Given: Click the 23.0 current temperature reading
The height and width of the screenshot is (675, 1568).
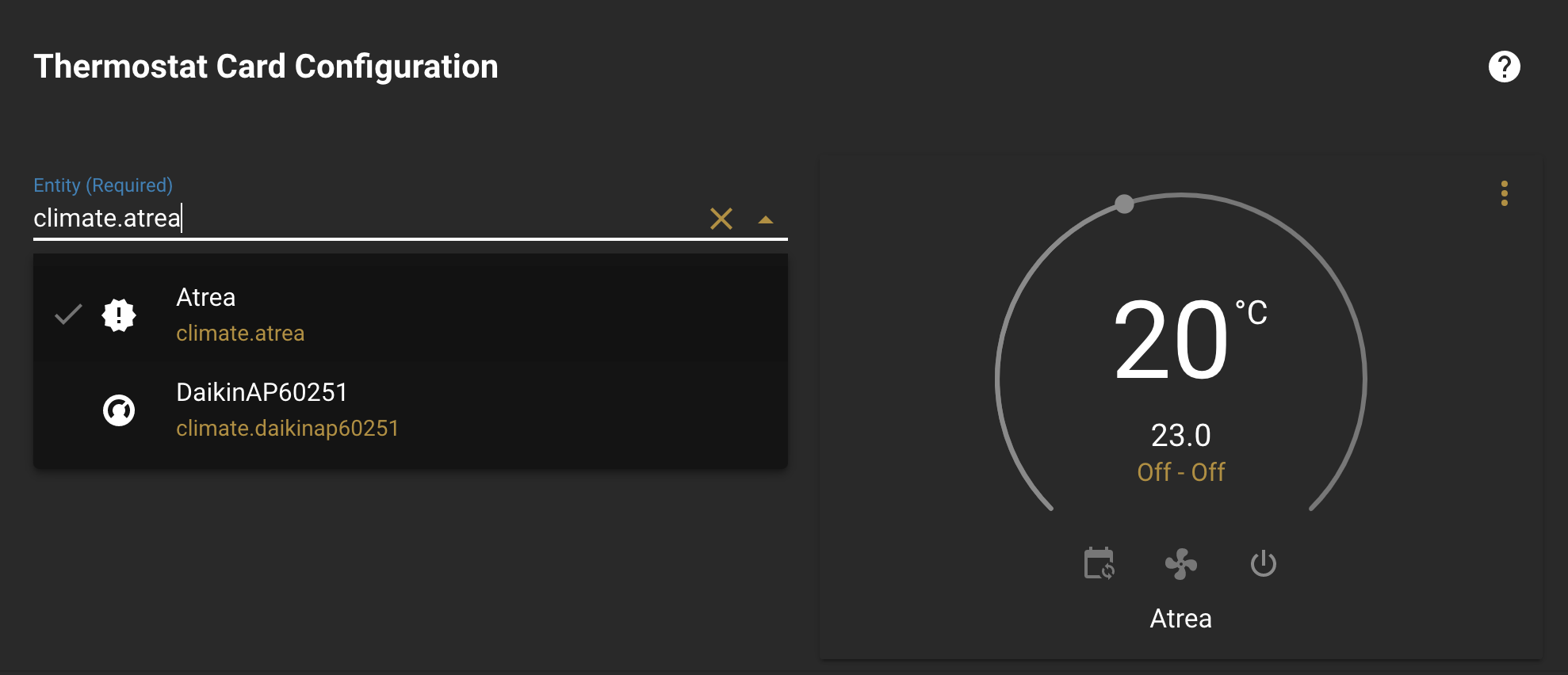Looking at the screenshot, I should tap(1180, 435).
